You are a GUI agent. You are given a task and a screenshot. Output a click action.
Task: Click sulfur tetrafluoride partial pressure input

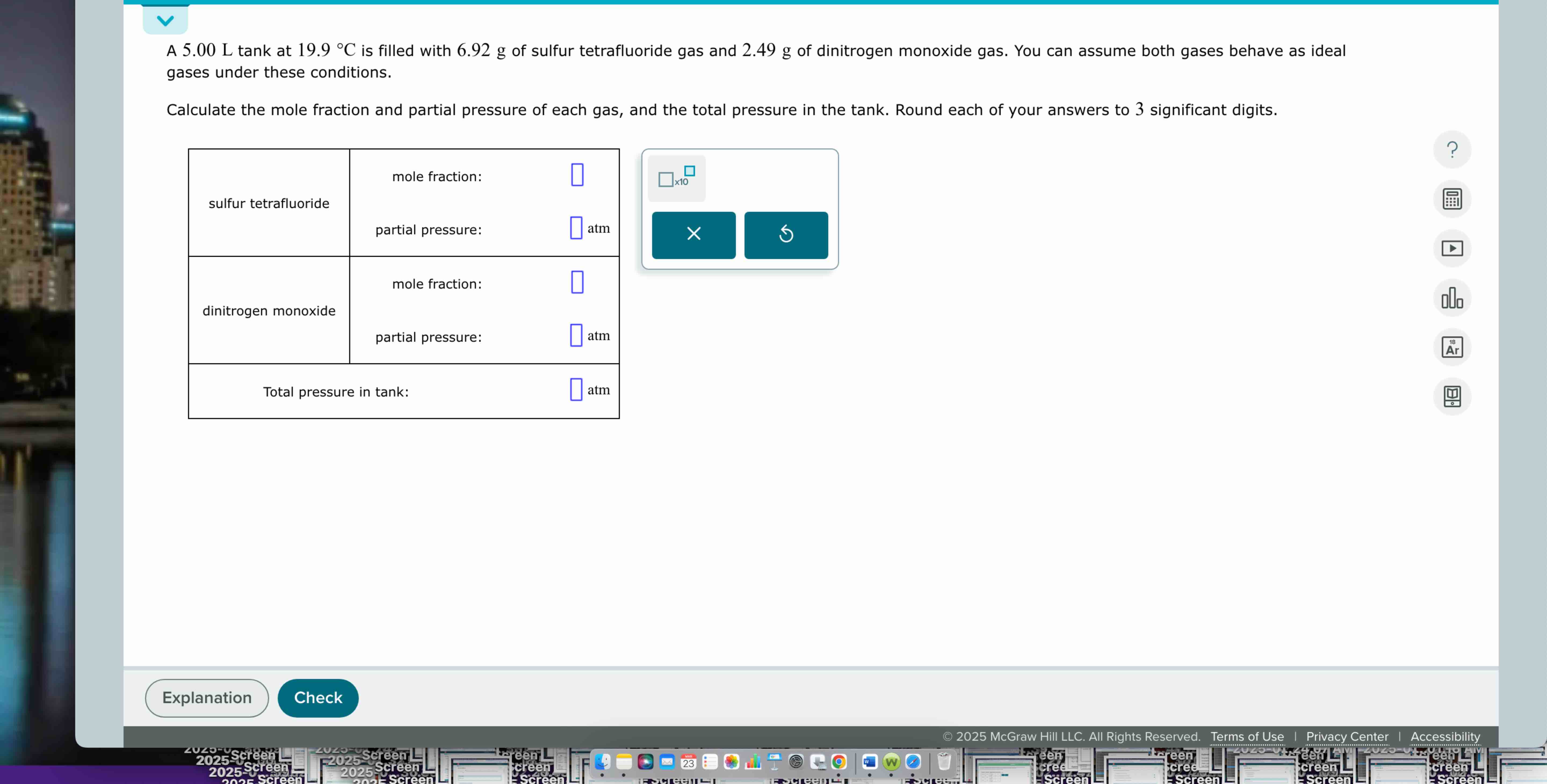575,228
